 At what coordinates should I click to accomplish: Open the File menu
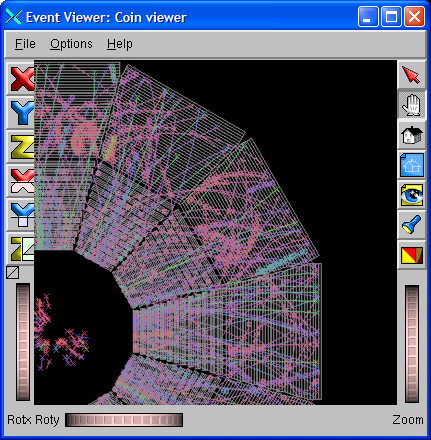click(25, 44)
